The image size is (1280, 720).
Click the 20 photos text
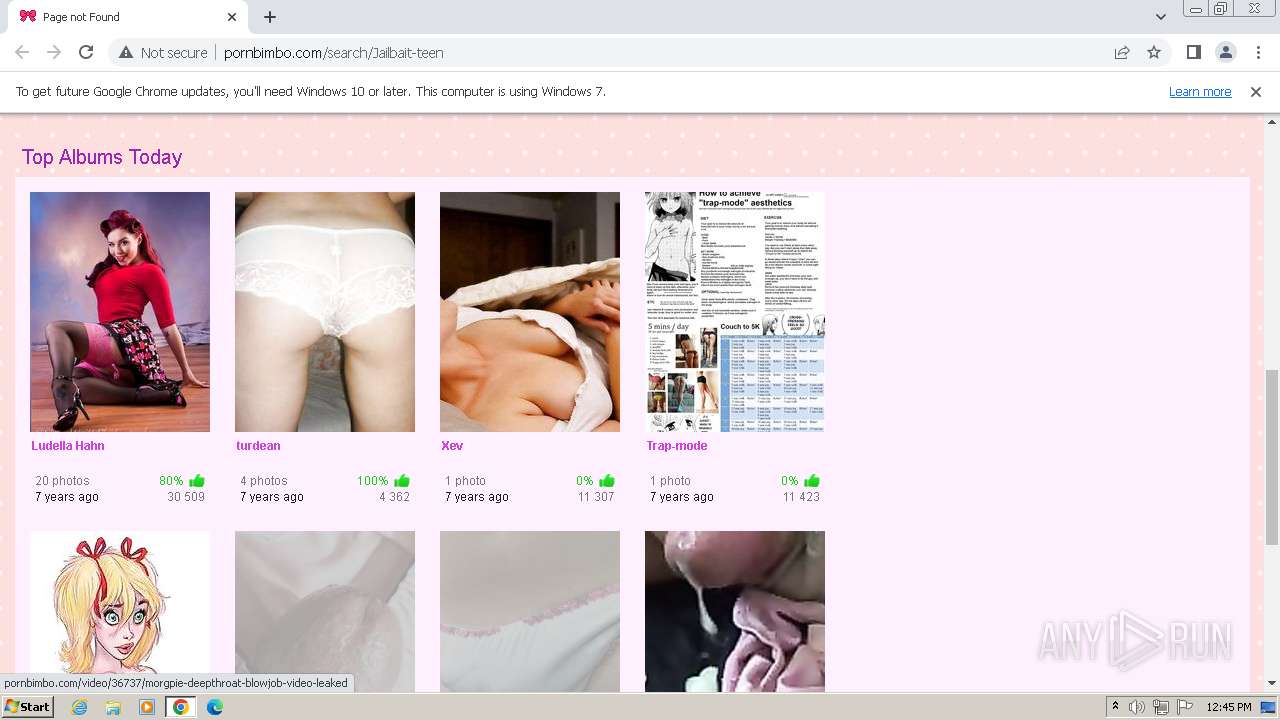pyautogui.click(x=62, y=481)
